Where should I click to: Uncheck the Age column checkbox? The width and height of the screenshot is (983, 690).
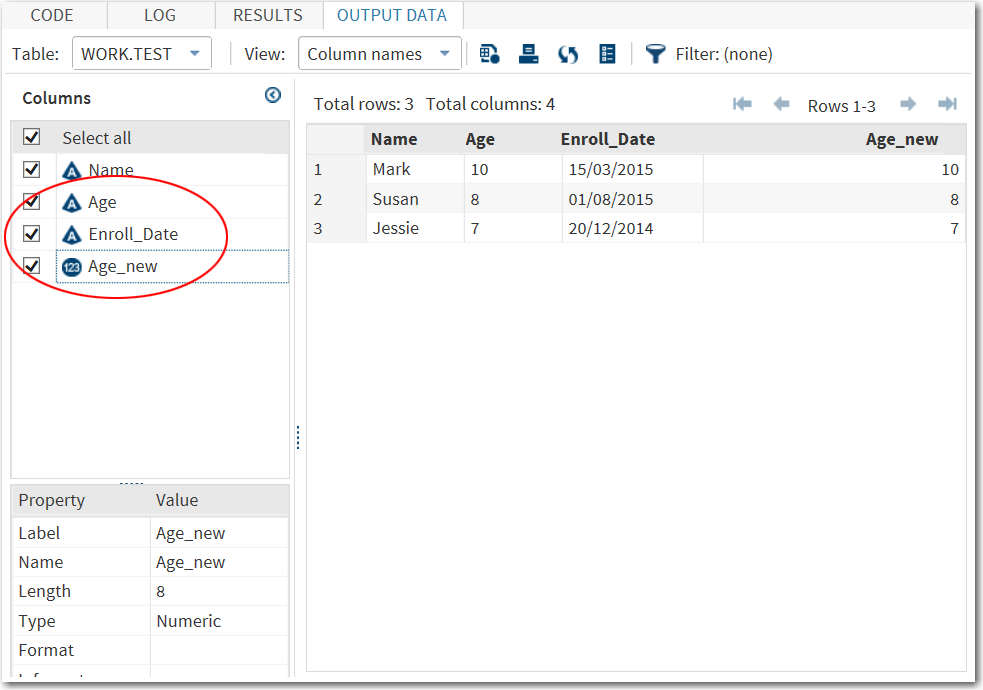pos(30,201)
